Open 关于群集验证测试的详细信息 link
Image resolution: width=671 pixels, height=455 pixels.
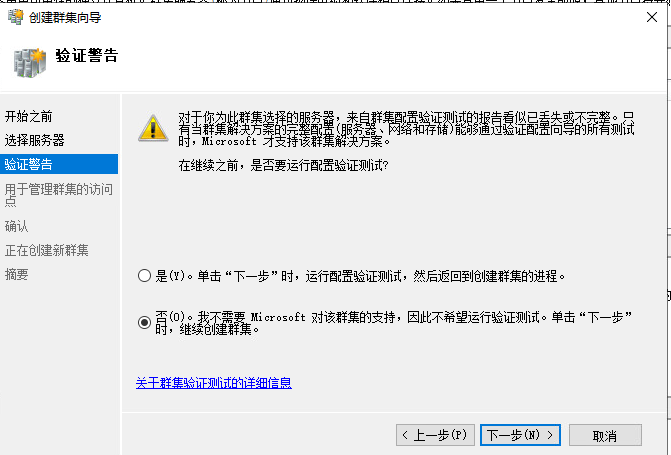[x=214, y=383]
